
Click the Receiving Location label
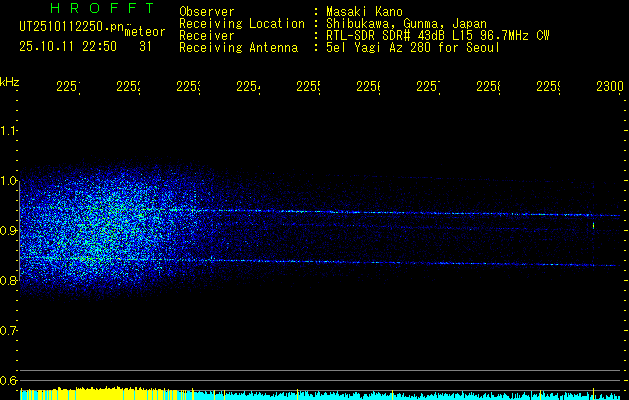(x=242, y=24)
